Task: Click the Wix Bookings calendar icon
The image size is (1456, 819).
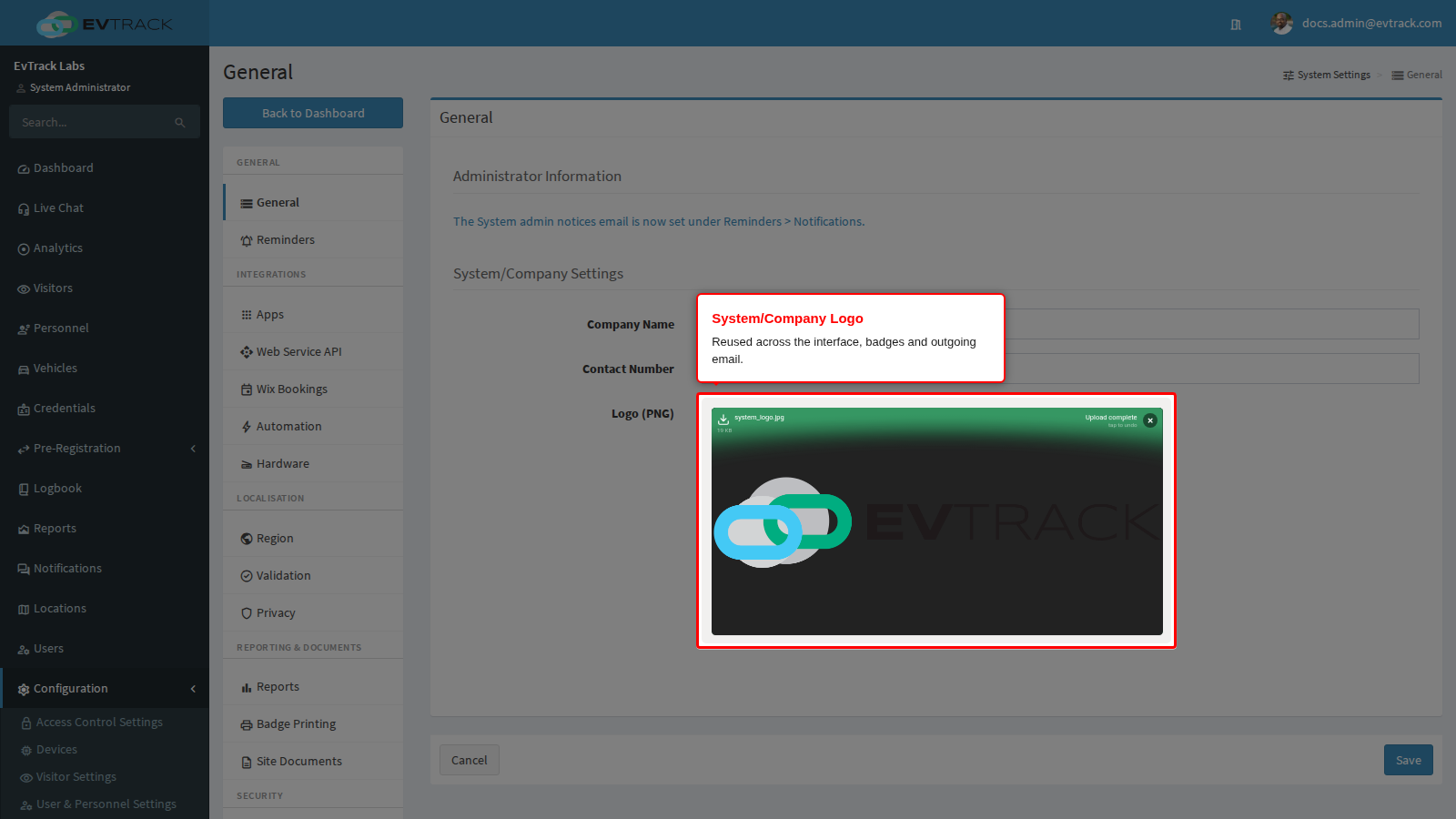Action: coord(247,389)
